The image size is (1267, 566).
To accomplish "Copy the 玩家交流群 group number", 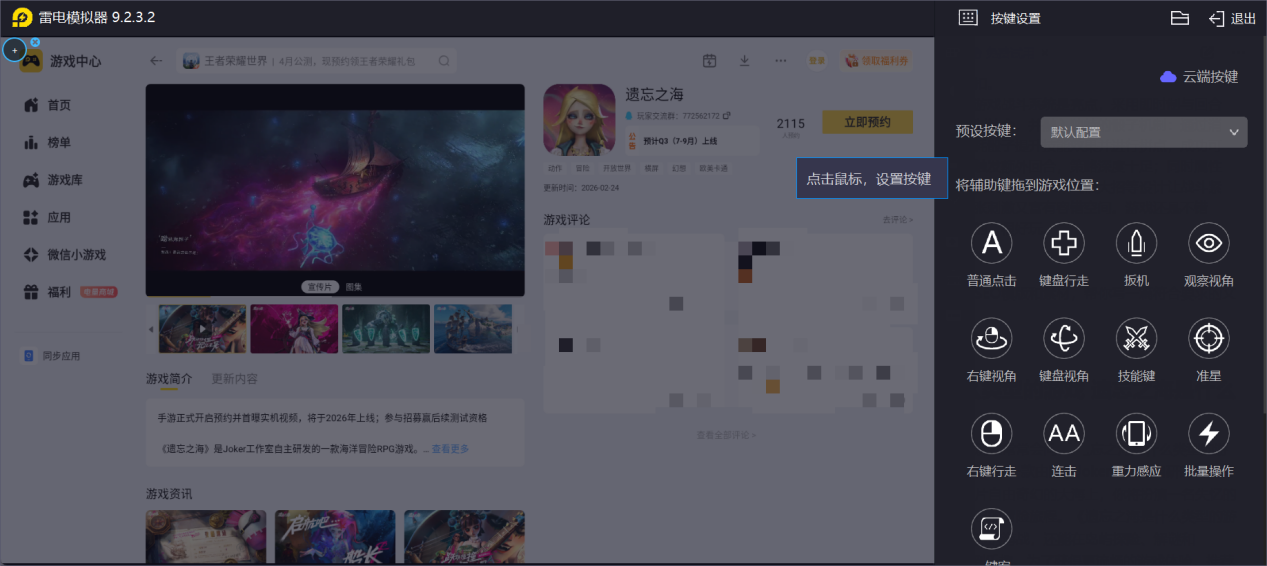I will (x=727, y=116).
